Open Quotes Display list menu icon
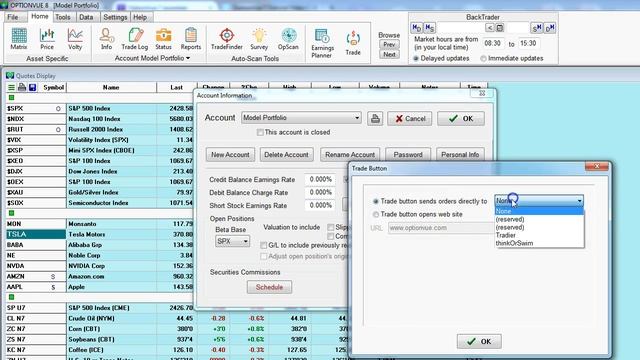 click(11, 87)
